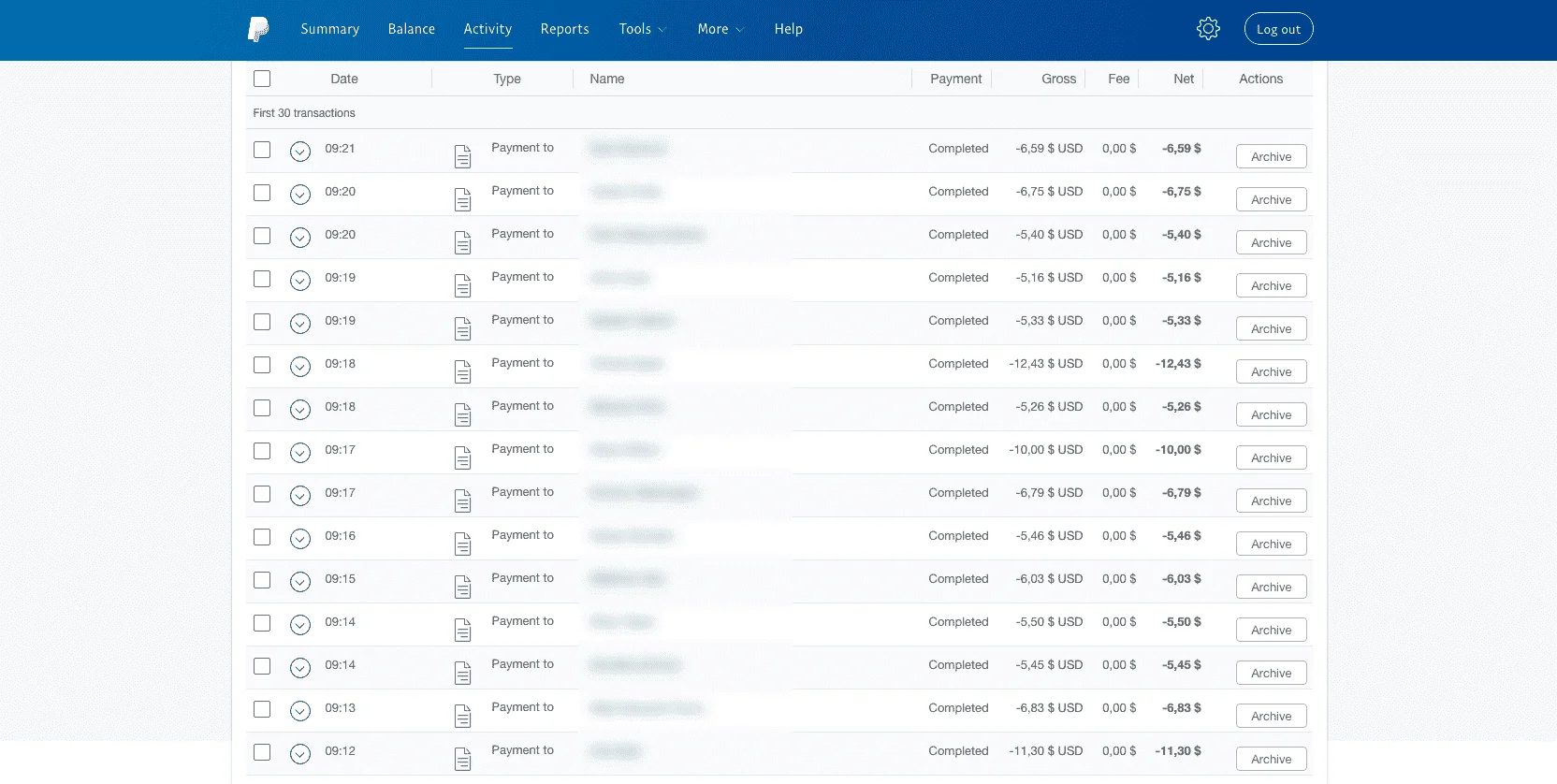Image resolution: width=1557 pixels, height=784 pixels.
Task: Open the More dropdown menu
Action: [720, 29]
